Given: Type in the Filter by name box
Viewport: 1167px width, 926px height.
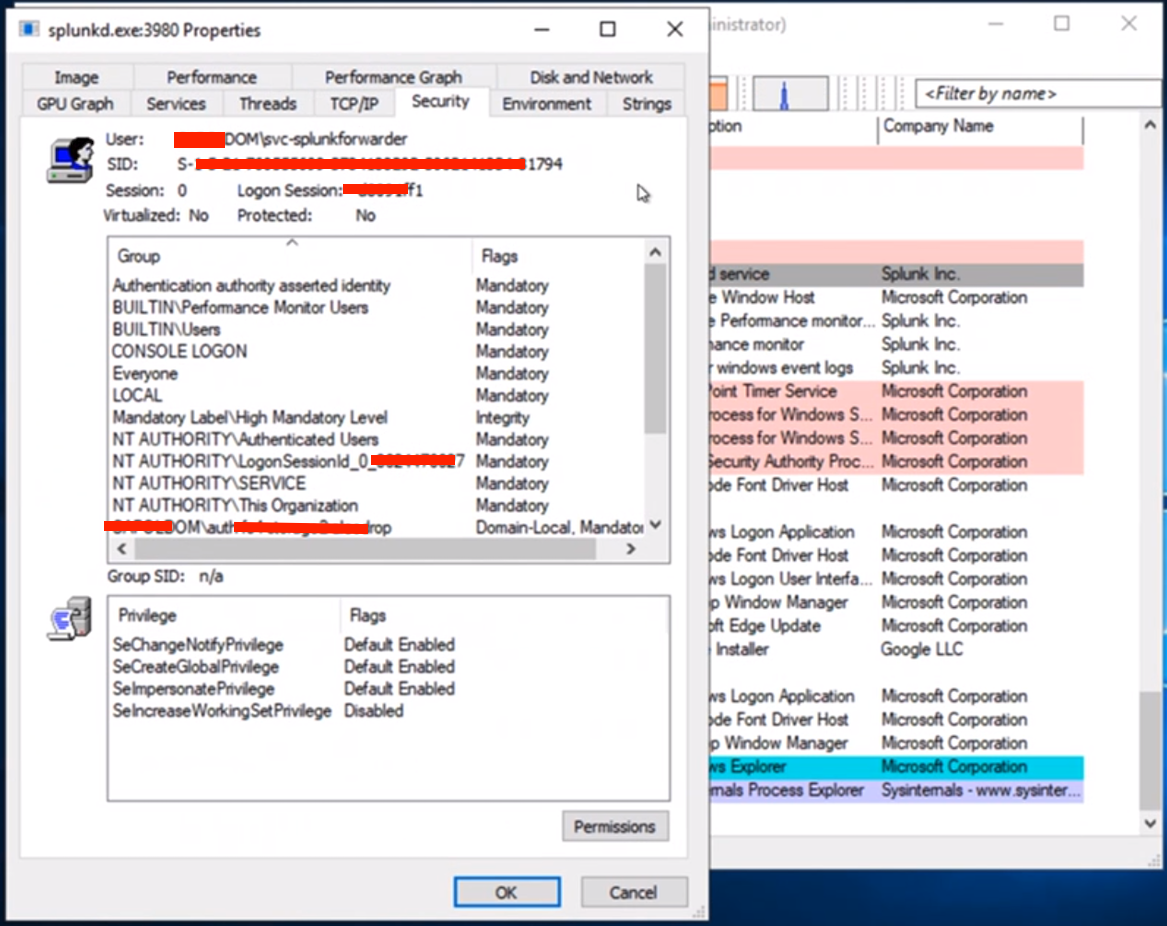Looking at the screenshot, I should (1035, 94).
